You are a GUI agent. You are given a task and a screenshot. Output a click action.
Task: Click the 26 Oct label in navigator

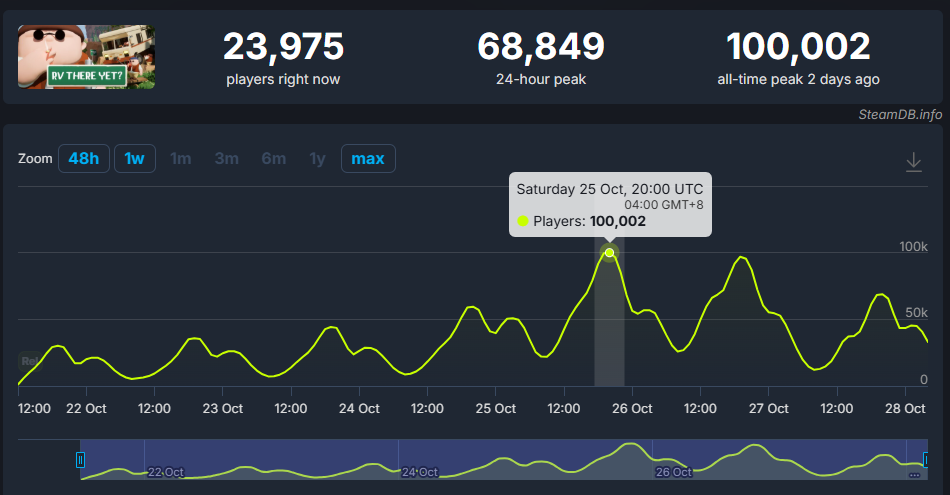click(x=673, y=471)
